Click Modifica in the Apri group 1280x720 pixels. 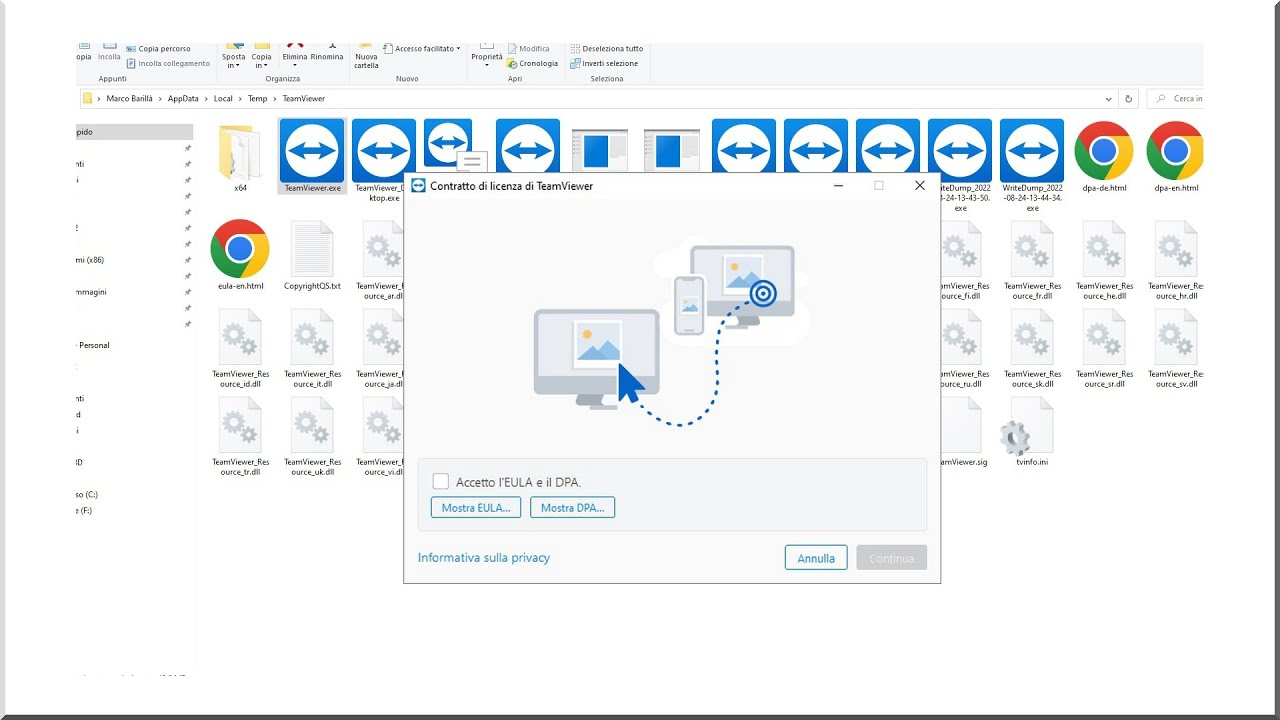(529, 49)
